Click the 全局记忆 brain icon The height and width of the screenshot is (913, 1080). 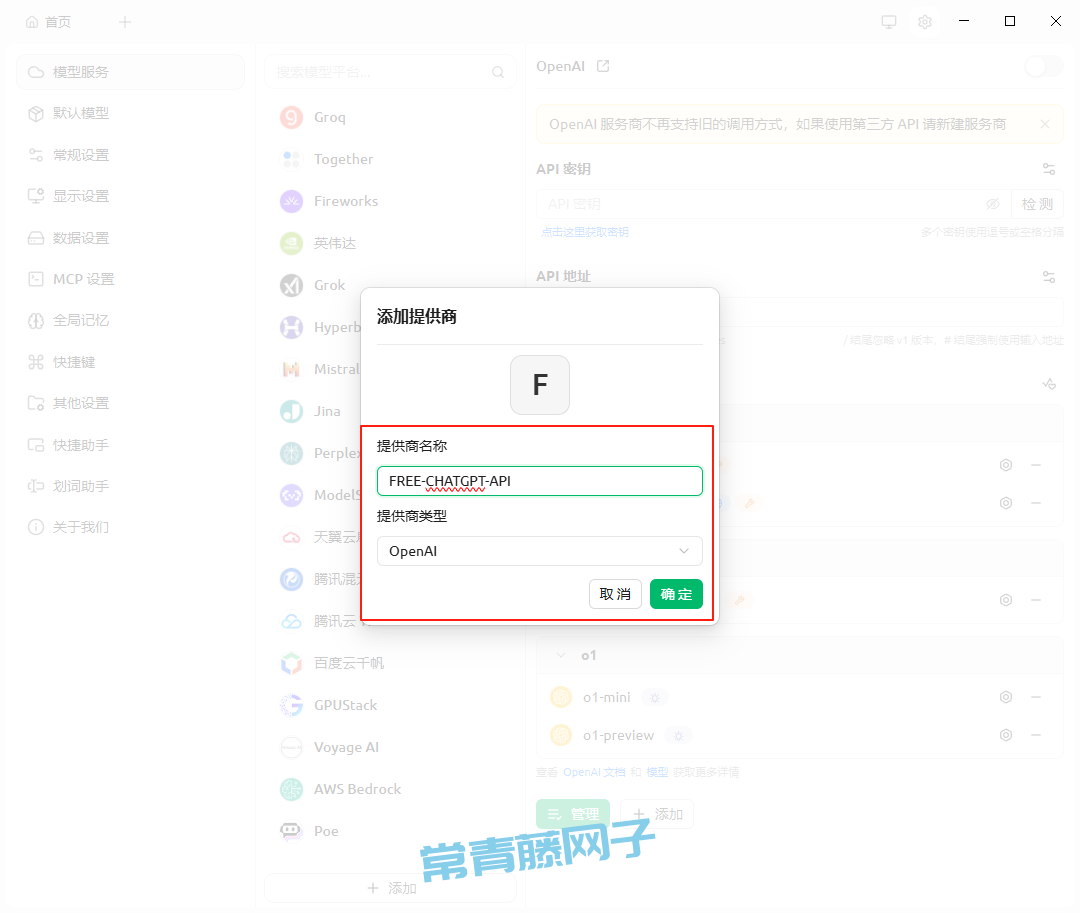[x=36, y=321]
